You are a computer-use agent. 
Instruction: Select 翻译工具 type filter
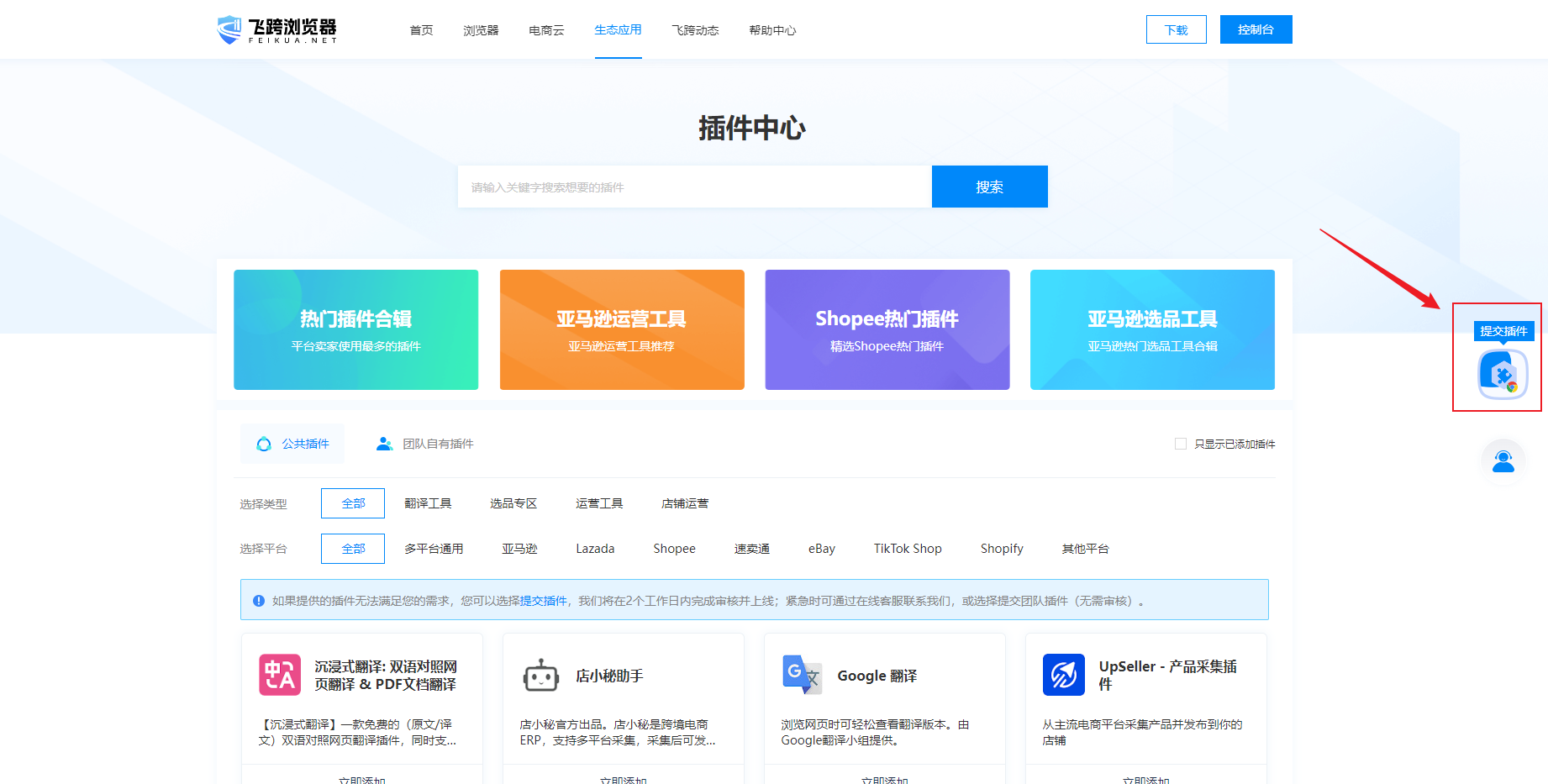click(x=428, y=503)
